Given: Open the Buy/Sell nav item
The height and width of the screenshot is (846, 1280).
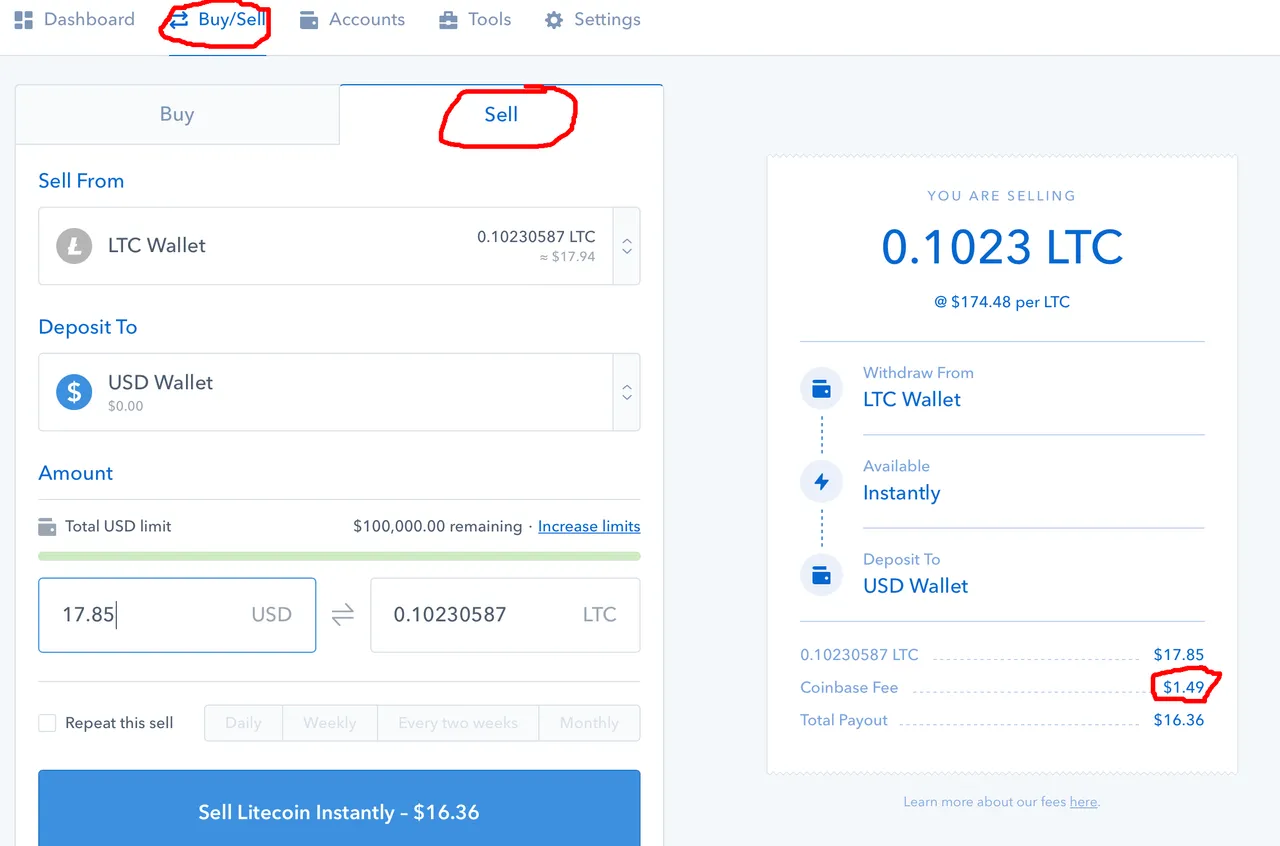Looking at the screenshot, I should pyautogui.click(x=218, y=19).
